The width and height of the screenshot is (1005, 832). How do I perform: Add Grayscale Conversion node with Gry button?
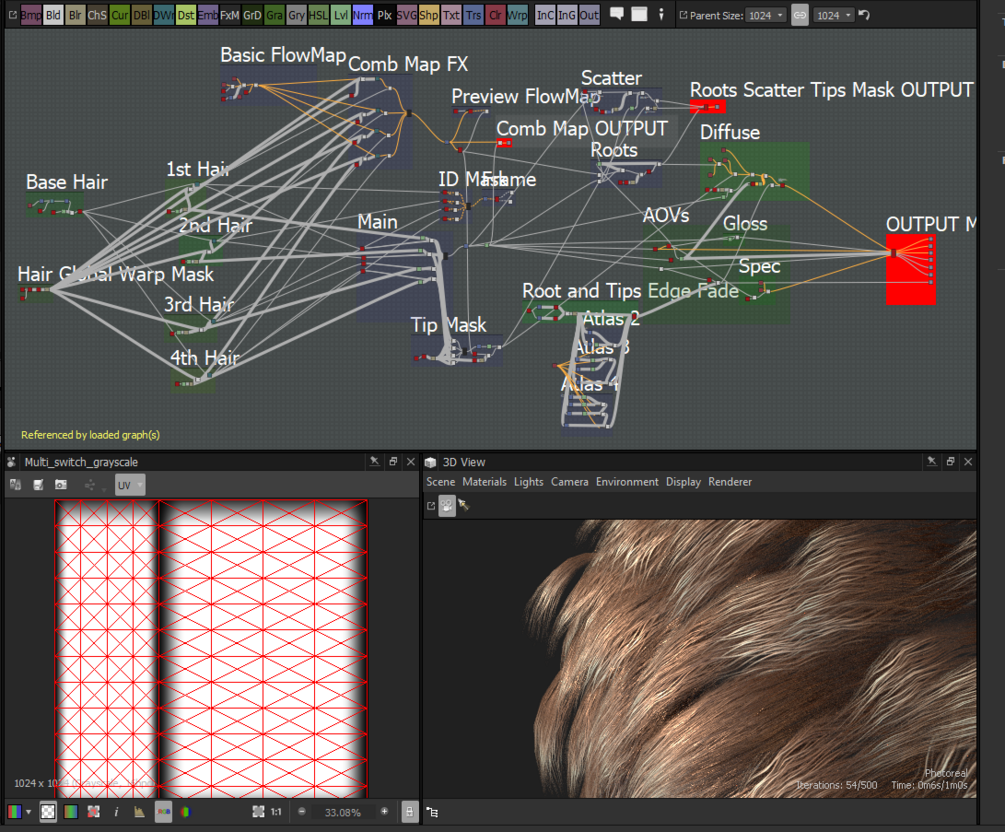pyautogui.click(x=296, y=15)
